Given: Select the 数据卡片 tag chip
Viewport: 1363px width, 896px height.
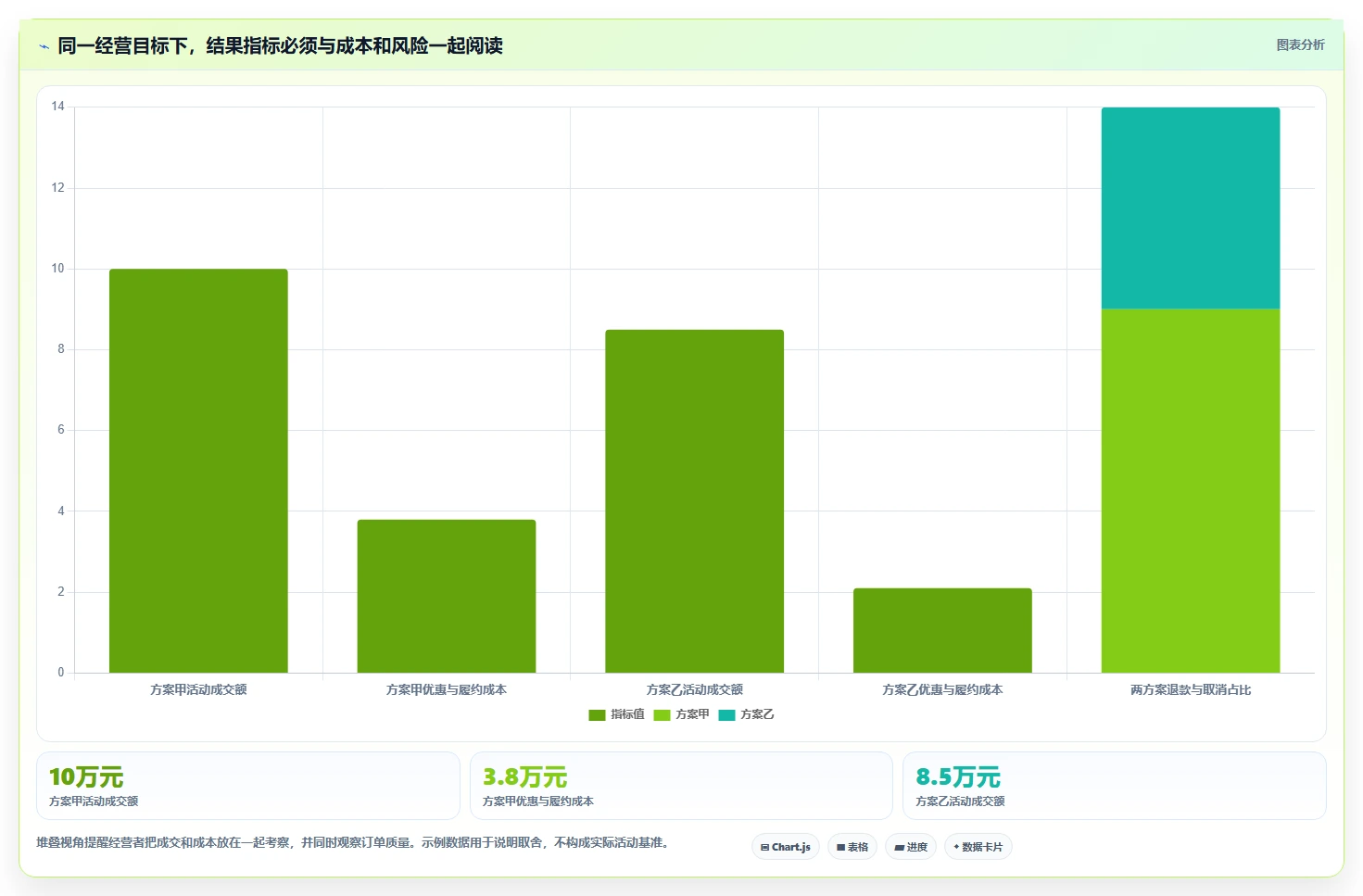Looking at the screenshot, I should pos(978,847).
